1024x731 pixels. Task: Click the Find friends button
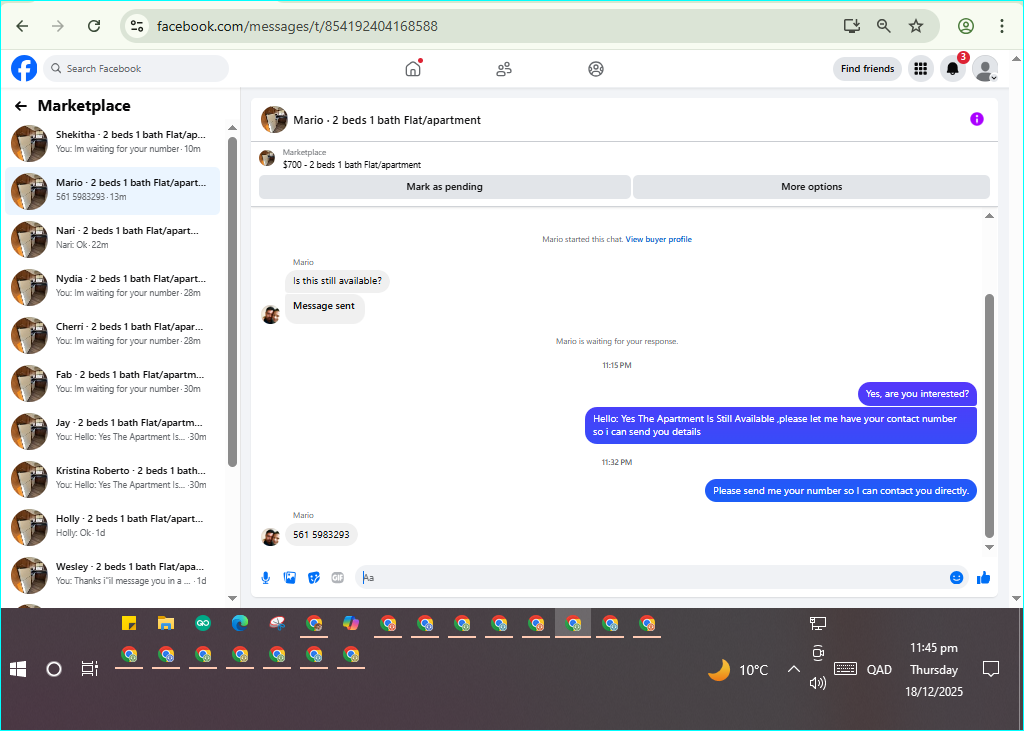click(x=867, y=69)
